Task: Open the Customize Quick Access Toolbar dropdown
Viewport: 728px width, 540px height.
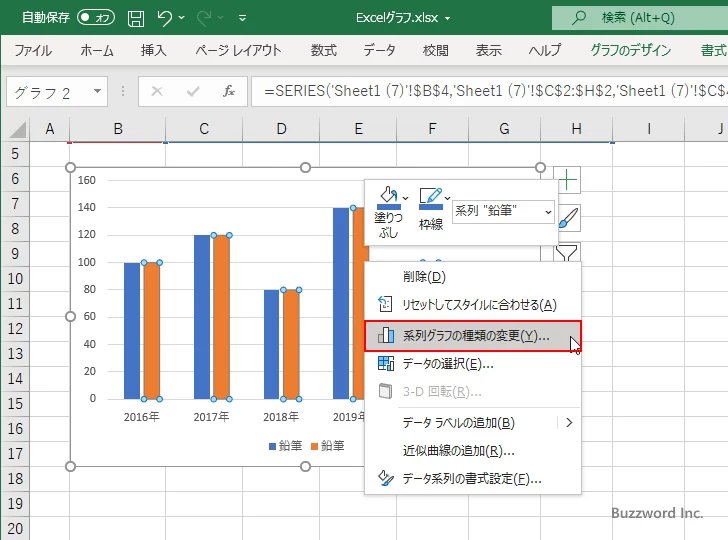Action: [242, 18]
